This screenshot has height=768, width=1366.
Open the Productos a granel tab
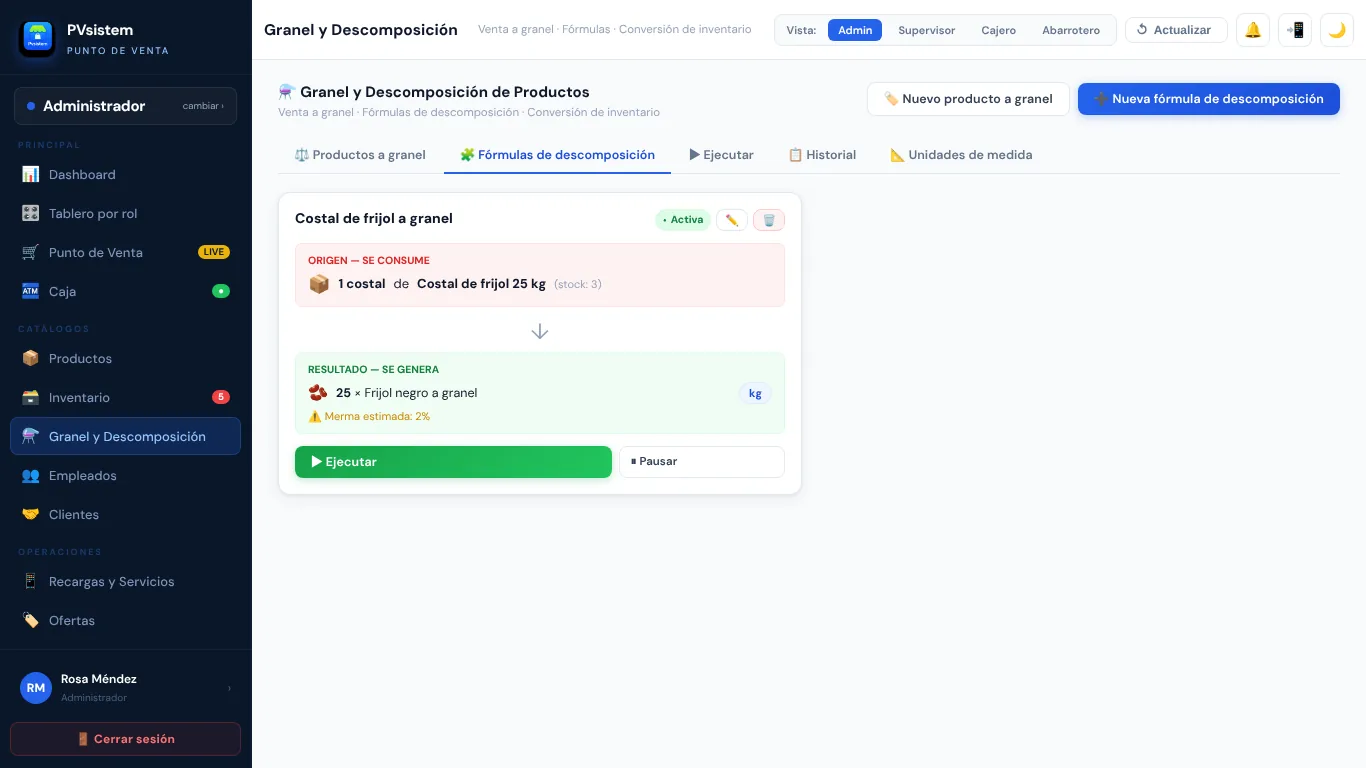(x=360, y=155)
